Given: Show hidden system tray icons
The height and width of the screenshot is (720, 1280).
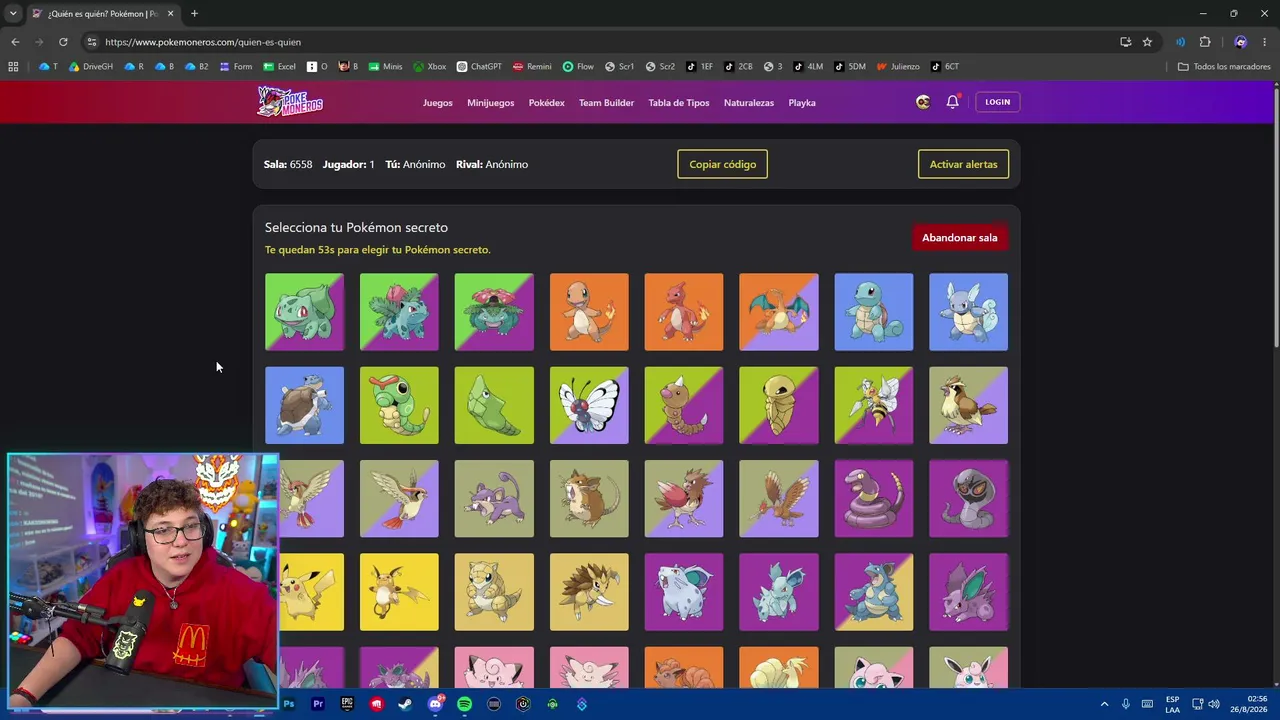Looking at the screenshot, I should click(x=1104, y=704).
